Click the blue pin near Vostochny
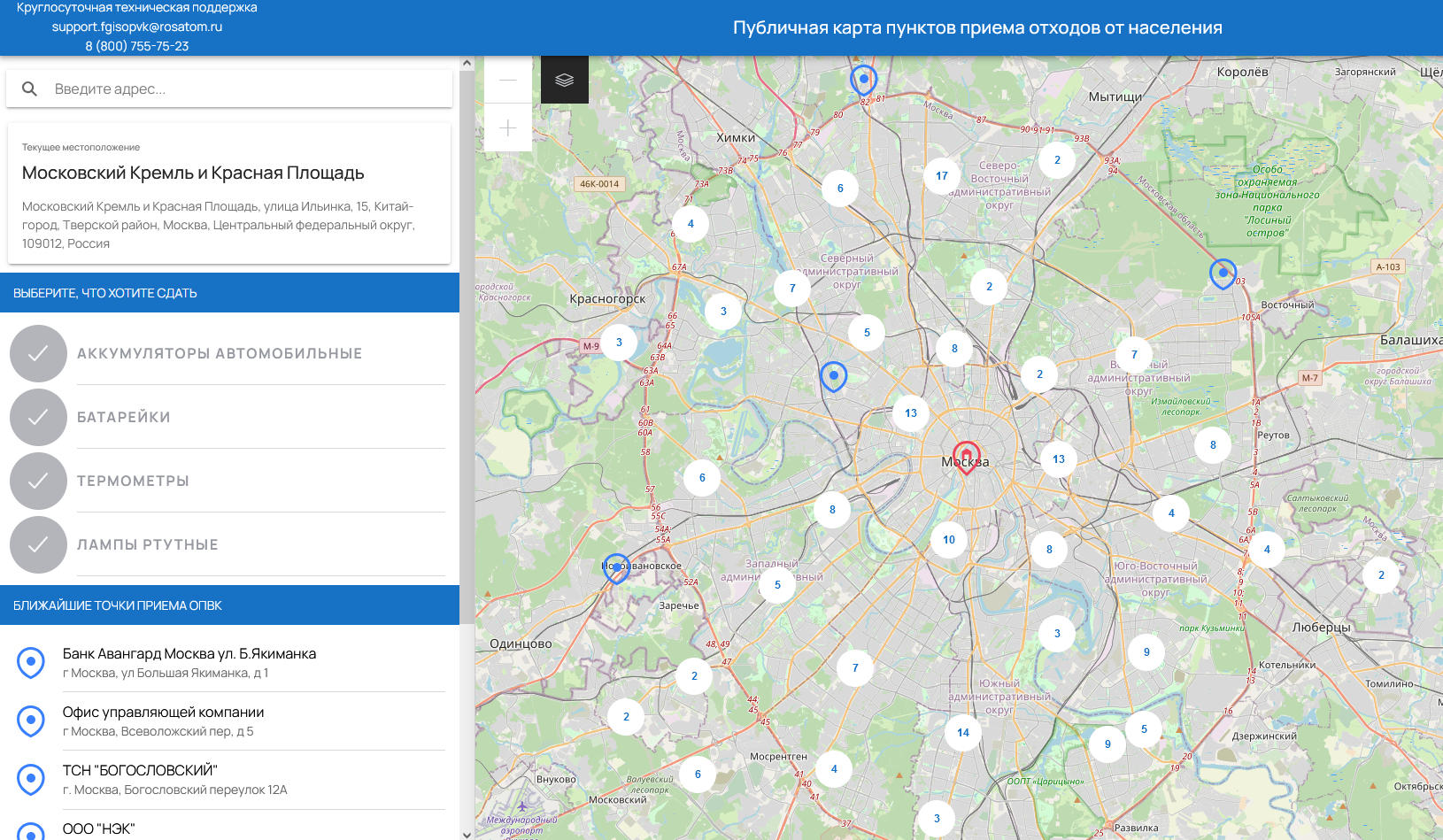This screenshot has height=840, width=1443. [x=1223, y=274]
